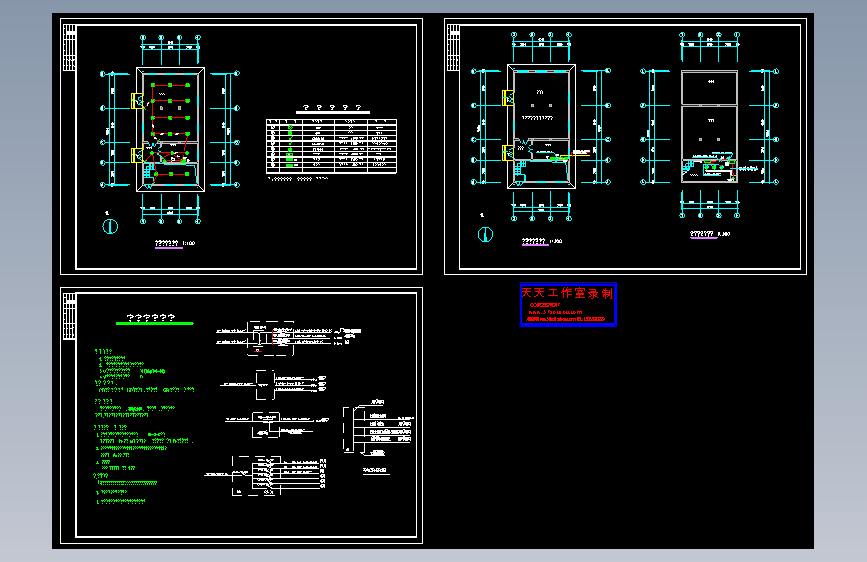Viewport: 867px width, 562px height.
Task: Select the "? ? ? ? ?" heading above the legend table
Action: click(332, 108)
